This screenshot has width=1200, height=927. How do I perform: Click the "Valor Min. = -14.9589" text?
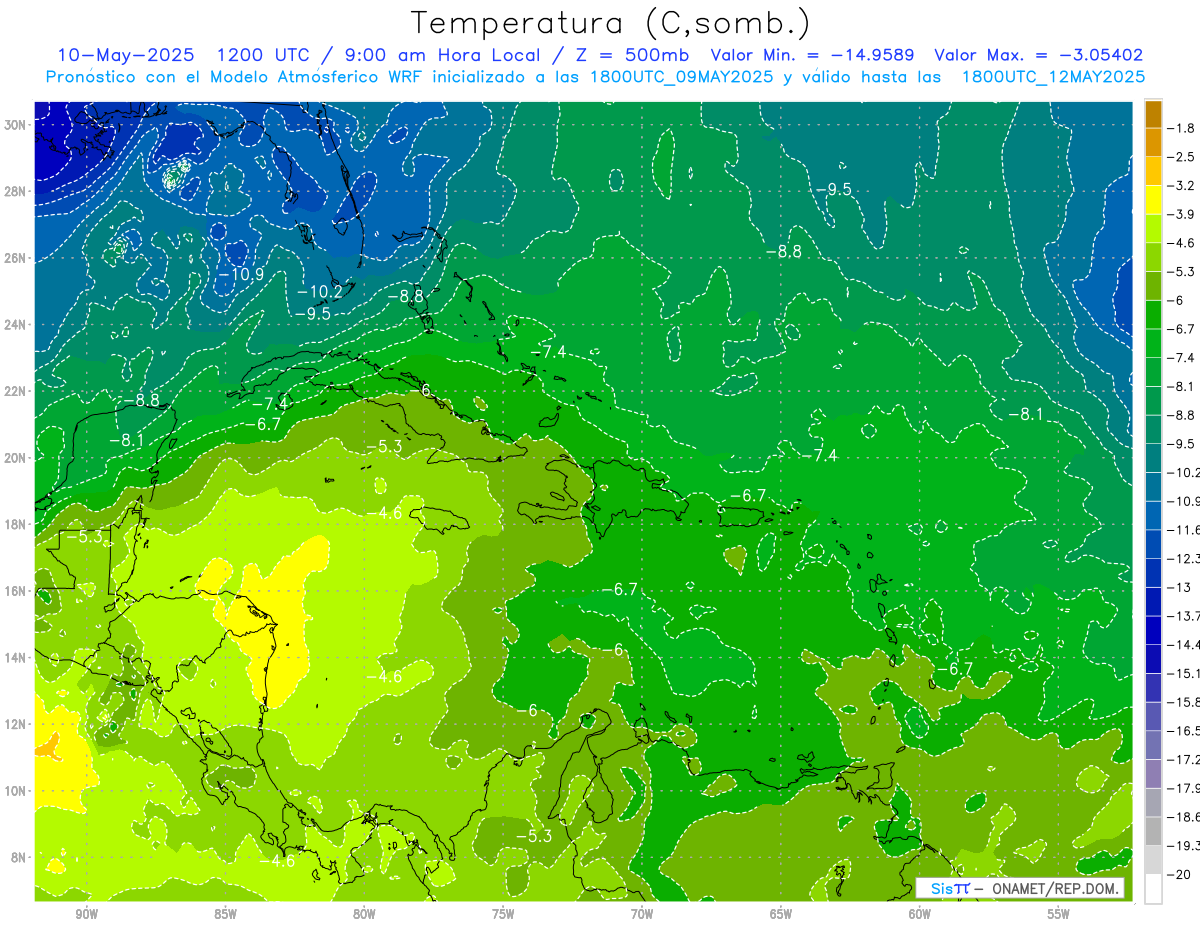(813, 55)
